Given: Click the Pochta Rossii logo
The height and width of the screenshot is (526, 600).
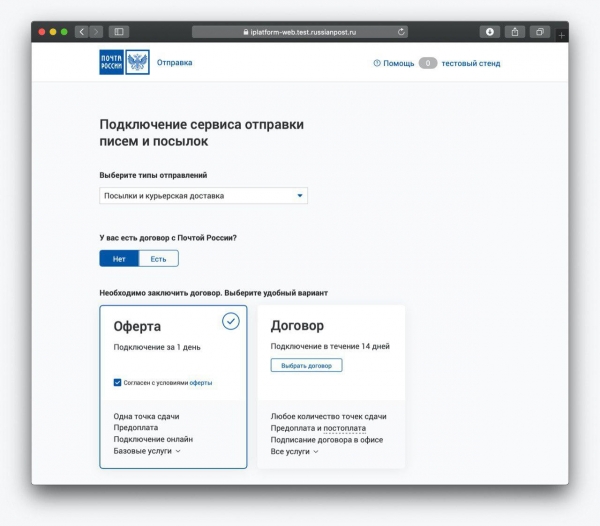Looking at the screenshot, I should tap(124, 63).
